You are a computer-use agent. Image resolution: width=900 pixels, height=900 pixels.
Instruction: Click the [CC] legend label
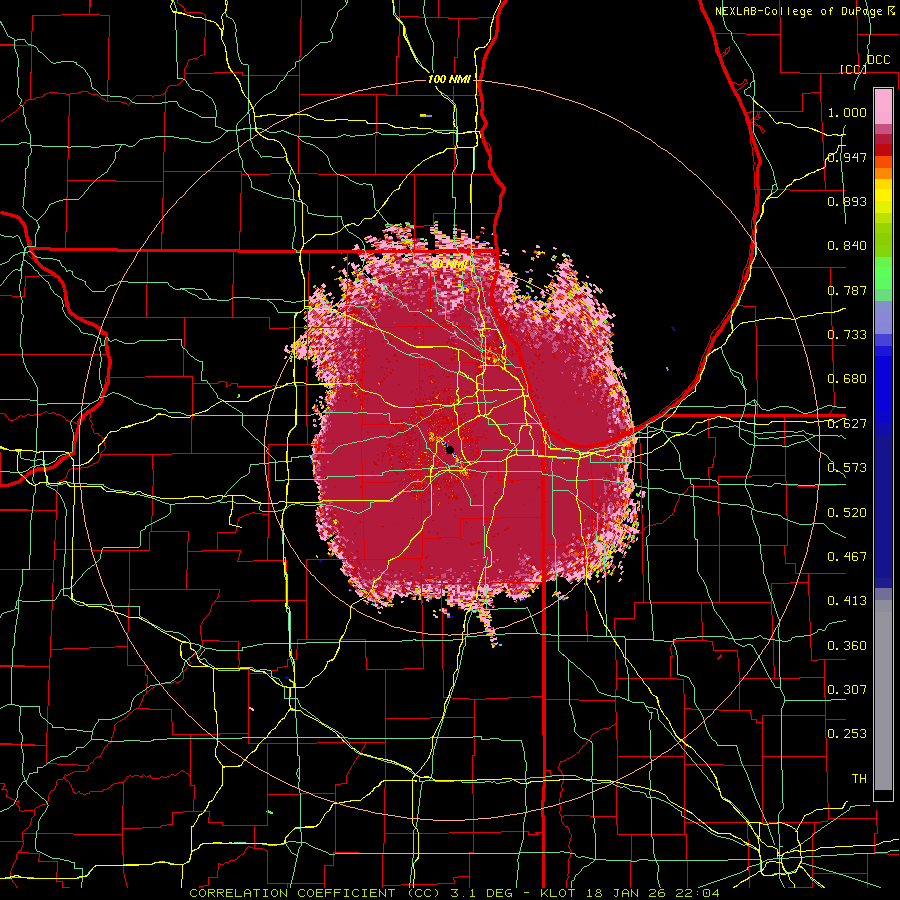pos(853,69)
